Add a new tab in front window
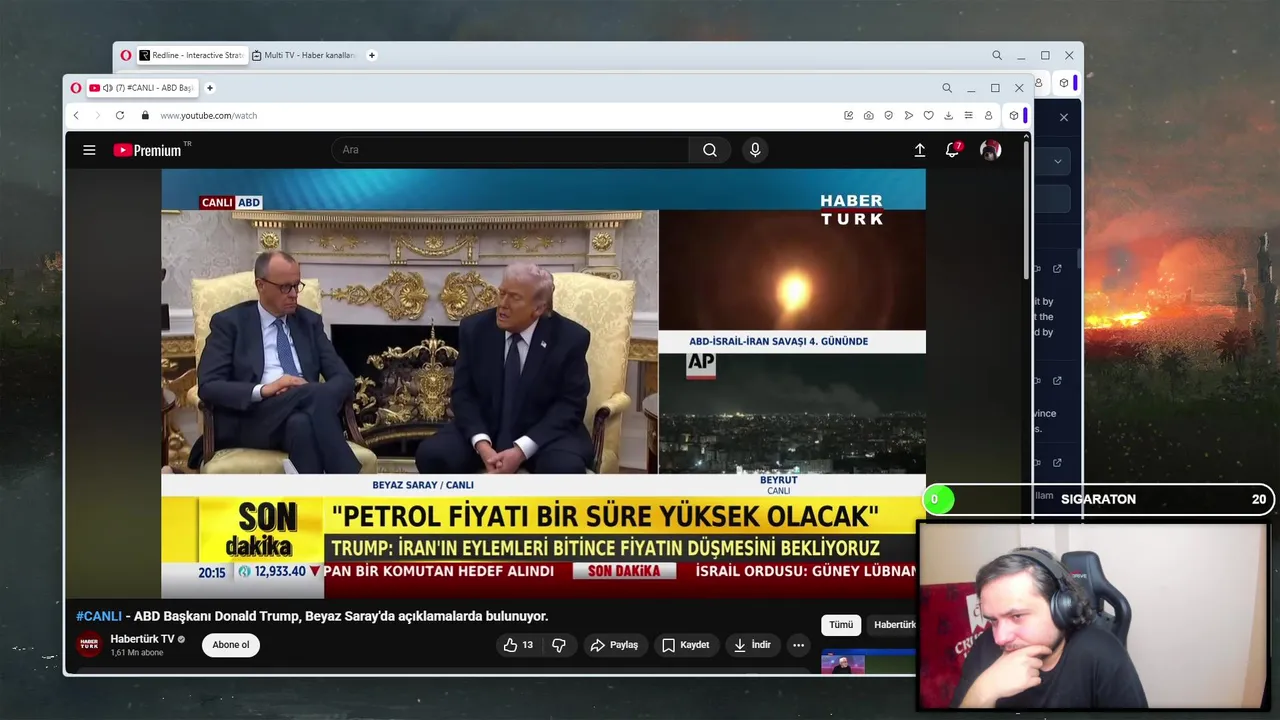The image size is (1280, 720). 210,88
